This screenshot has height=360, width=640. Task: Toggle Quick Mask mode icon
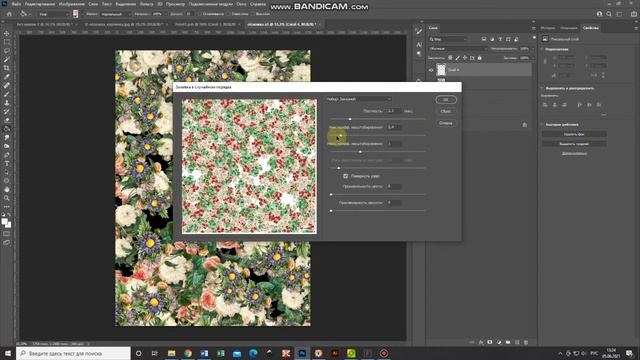tap(7, 234)
